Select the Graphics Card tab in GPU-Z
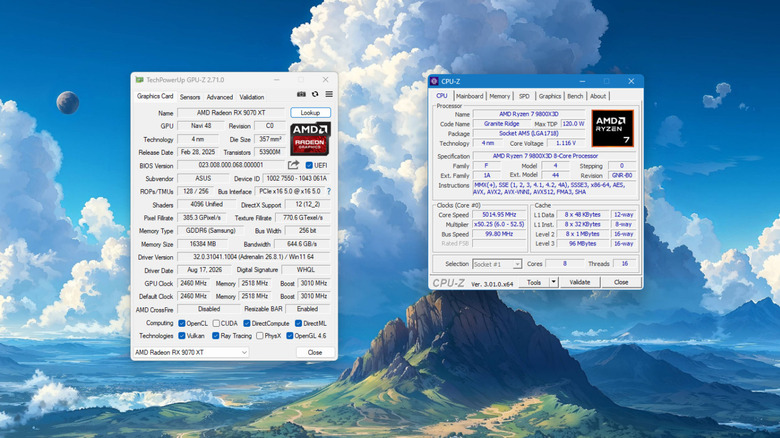Screen dimensions: 780x438 (155, 96)
